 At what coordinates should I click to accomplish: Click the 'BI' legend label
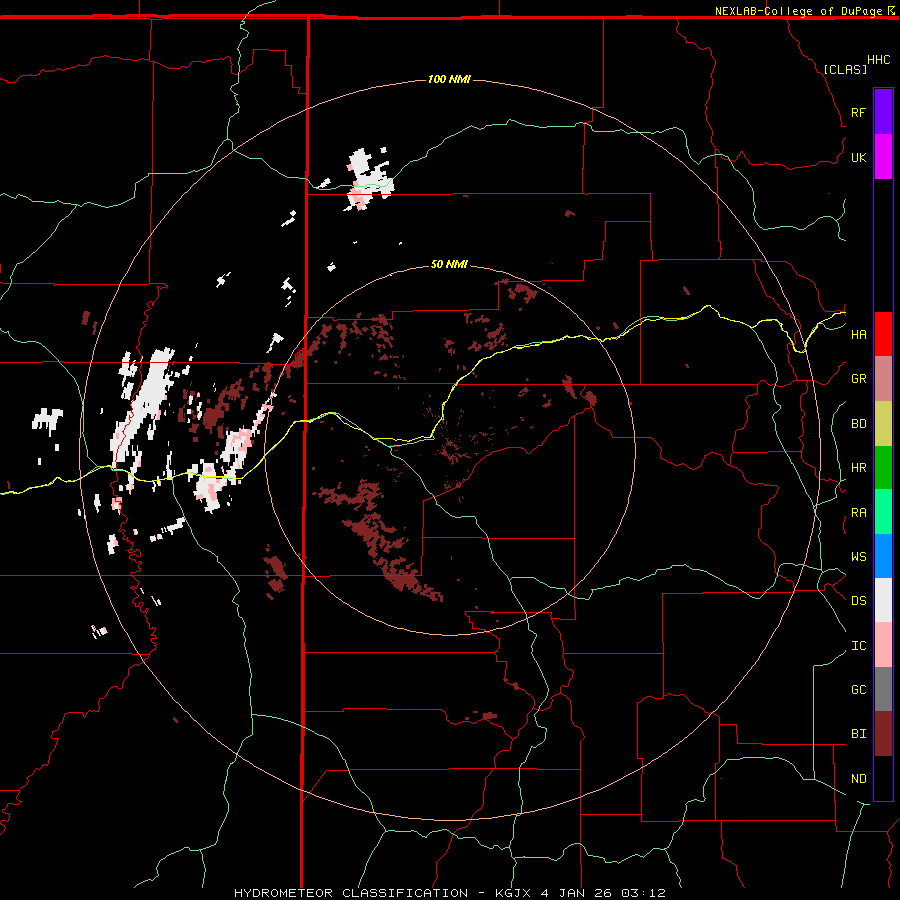pyautogui.click(x=858, y=734)
